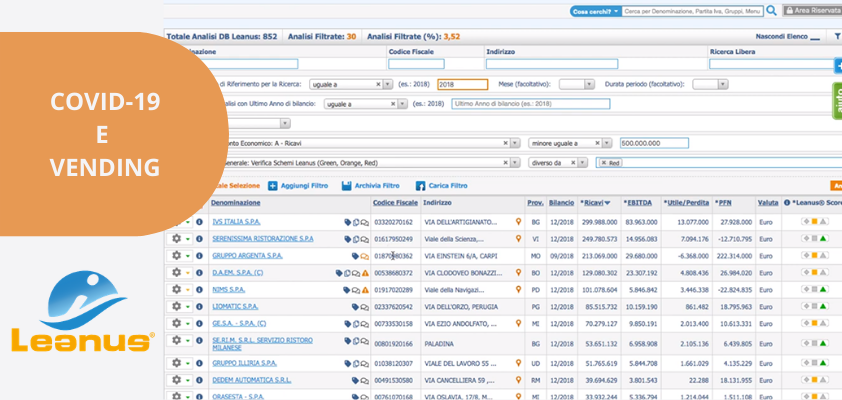Click gear icon in SERENISSIMA RISTORAZIONE row
The width and height of the screenshot is (842, 400).
tap(176, 238)
